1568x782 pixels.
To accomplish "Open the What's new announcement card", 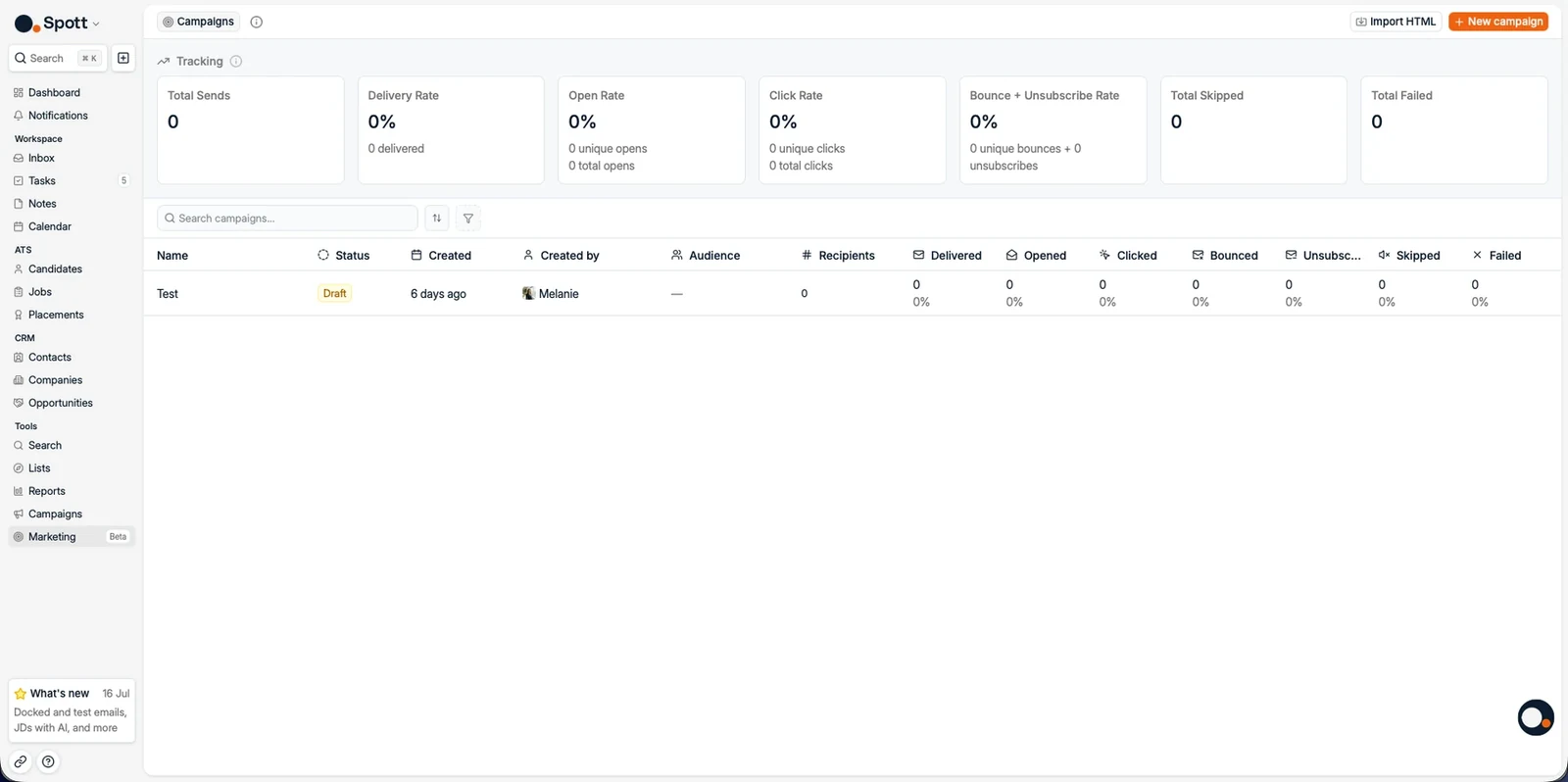I will coord(72,710).
